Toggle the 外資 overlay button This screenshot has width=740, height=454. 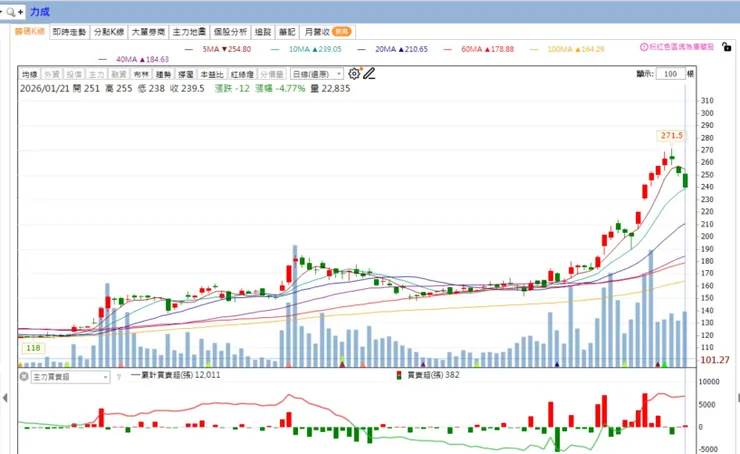point(51,74)
